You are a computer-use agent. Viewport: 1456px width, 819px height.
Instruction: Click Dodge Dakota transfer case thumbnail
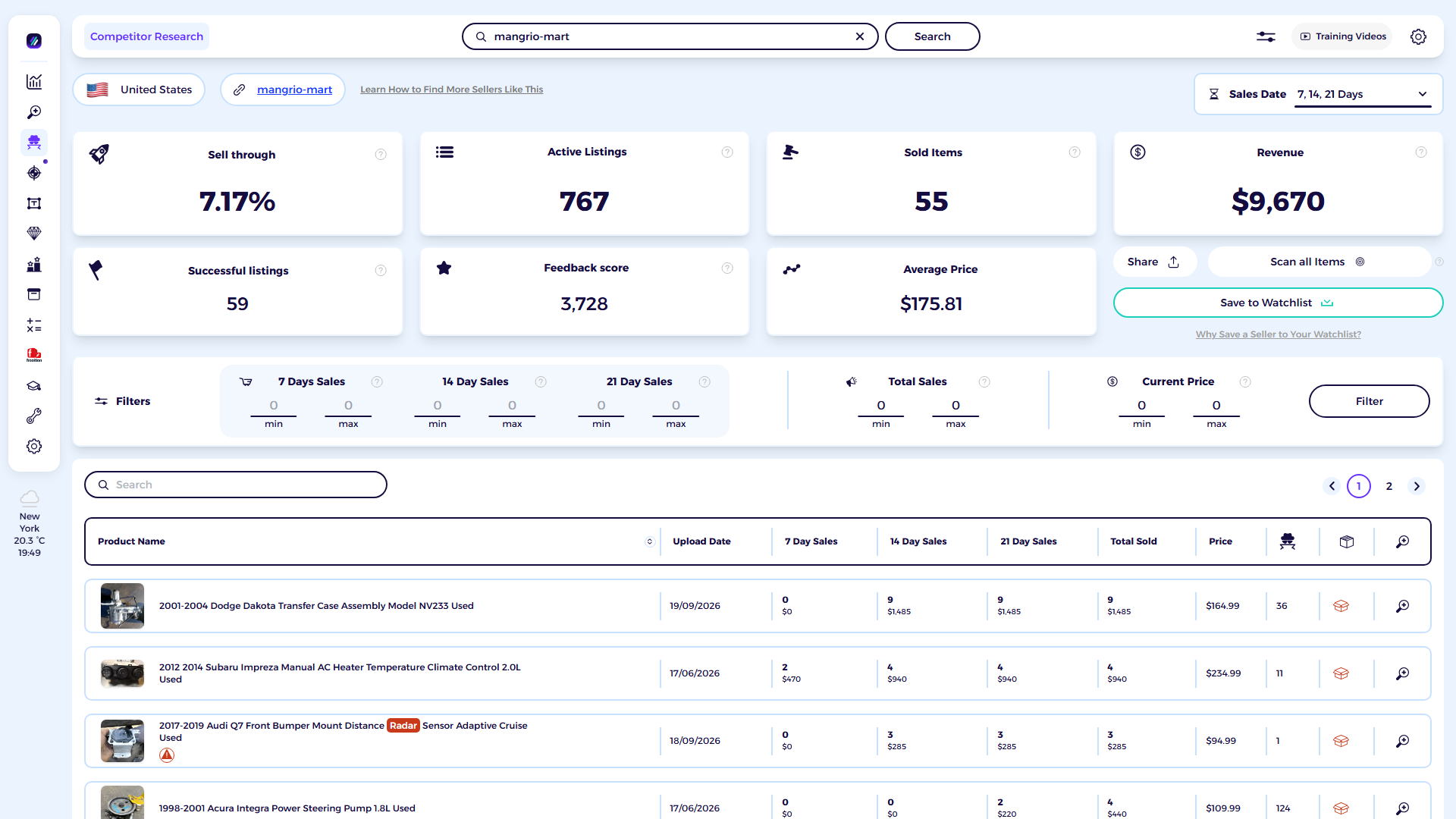(x=122, y=606)
